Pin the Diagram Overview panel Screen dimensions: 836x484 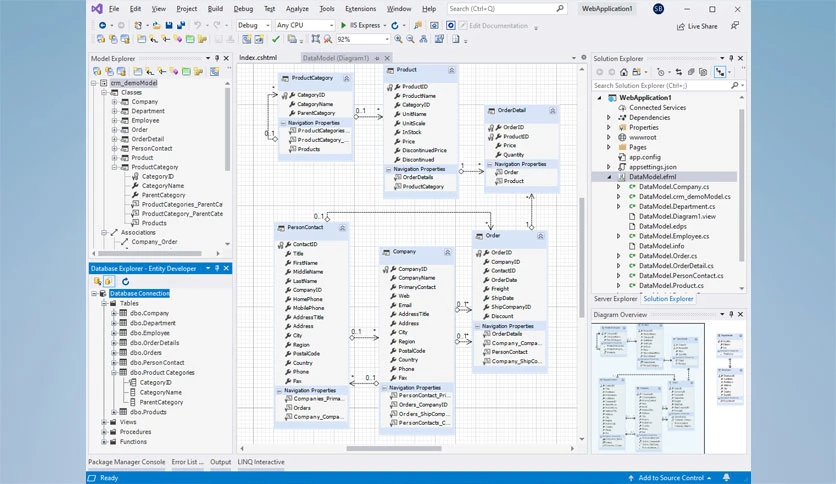(x=731, y=314)
